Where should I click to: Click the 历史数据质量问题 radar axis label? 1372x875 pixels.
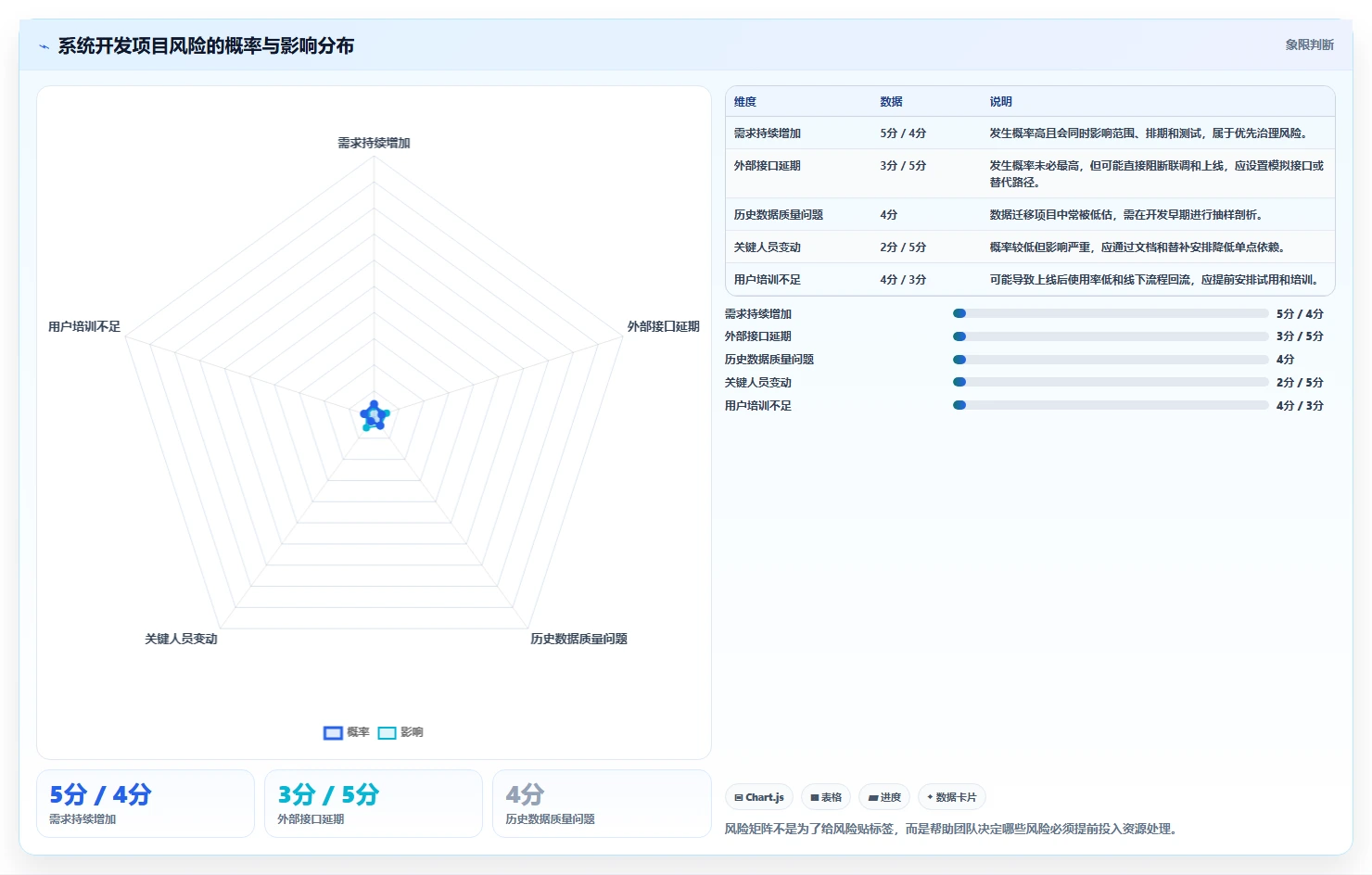[578, 639]
